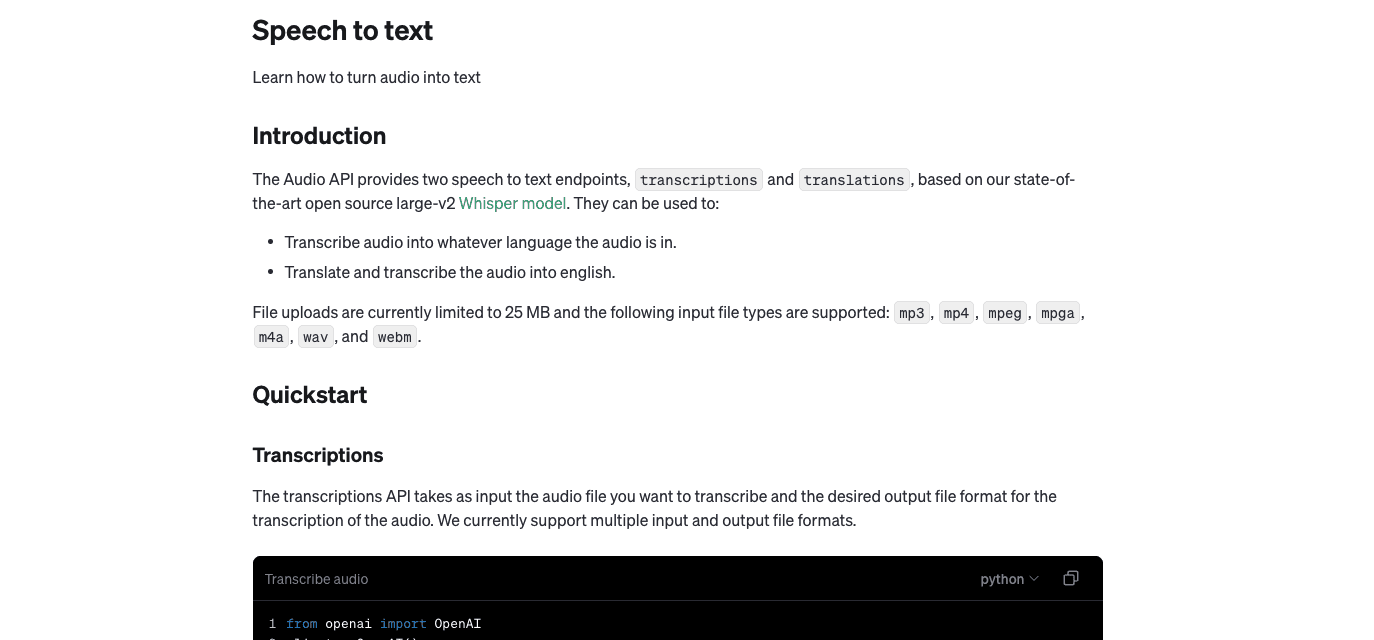This screenshot has height=640, width=1374.
Task: Click the Introduction section heading
Action: coord(319,135)
